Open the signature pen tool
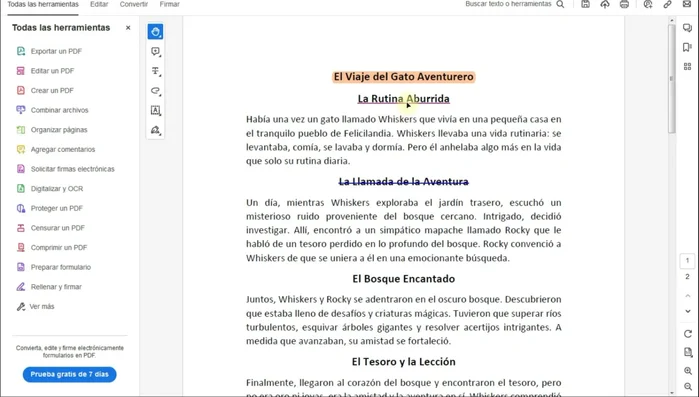 click(156, 130)
